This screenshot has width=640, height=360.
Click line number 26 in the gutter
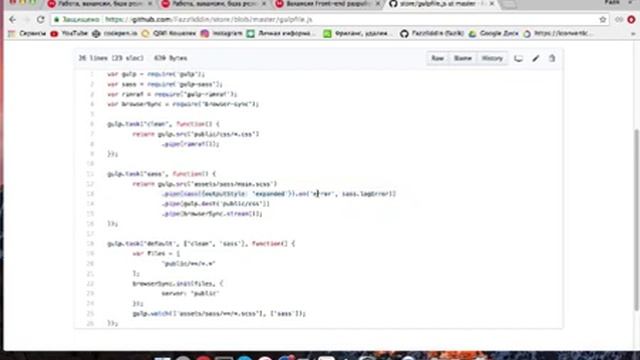click(90, 323)
